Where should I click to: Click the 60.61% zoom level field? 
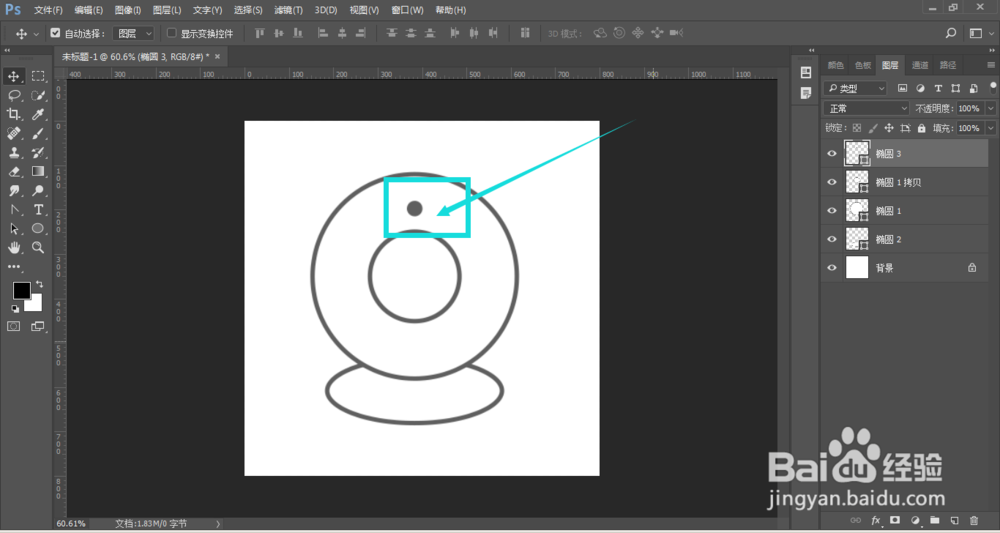click(x=70, y=523)
